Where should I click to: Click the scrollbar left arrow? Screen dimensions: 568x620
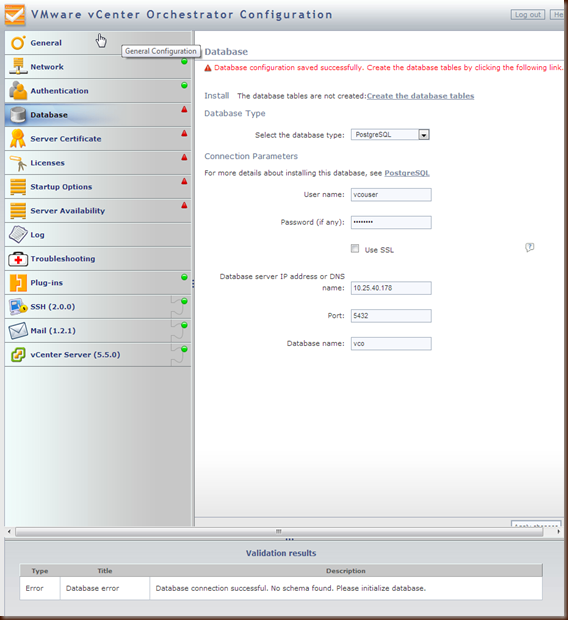click(x=9, y=532)
